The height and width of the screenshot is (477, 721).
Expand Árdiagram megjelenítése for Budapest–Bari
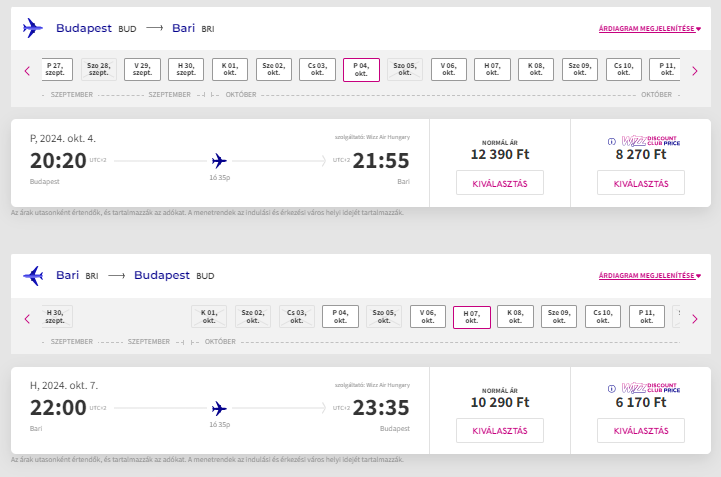click(x=649, y=30)
